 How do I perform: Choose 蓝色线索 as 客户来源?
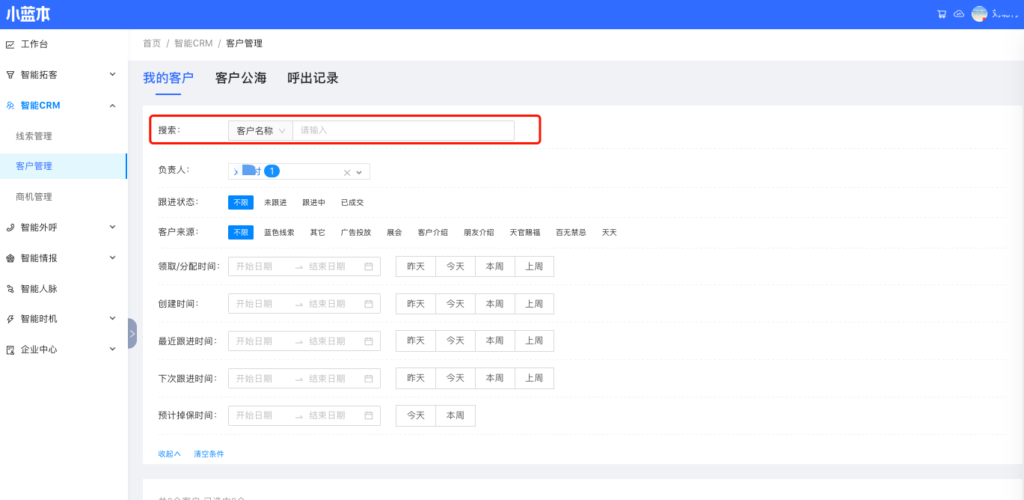tap(279, 232)
